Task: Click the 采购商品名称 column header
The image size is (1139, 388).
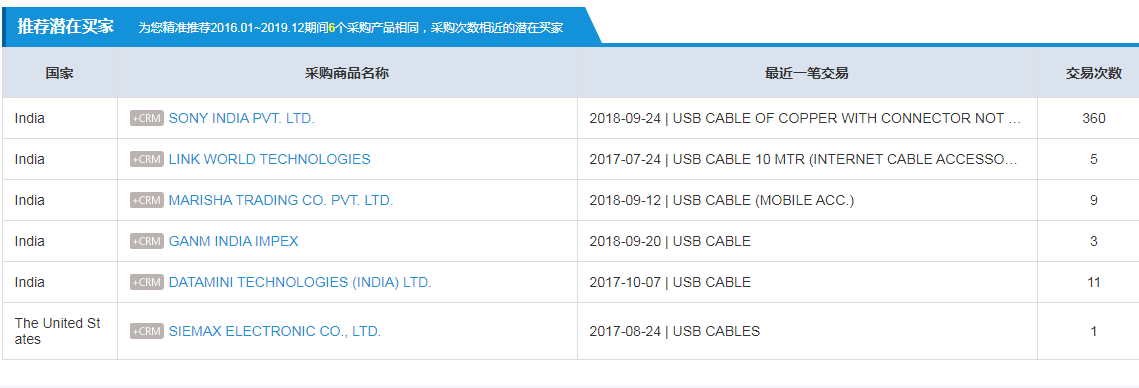Action: [x=347, y=73]
